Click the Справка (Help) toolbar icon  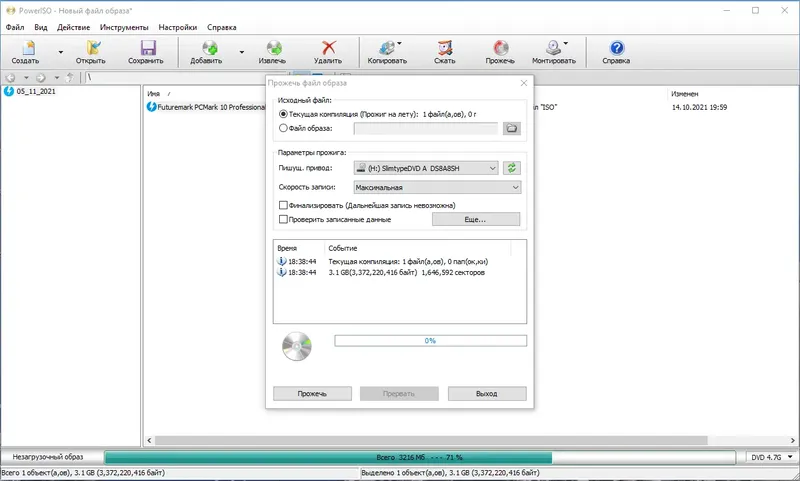[x=616, y=52]
